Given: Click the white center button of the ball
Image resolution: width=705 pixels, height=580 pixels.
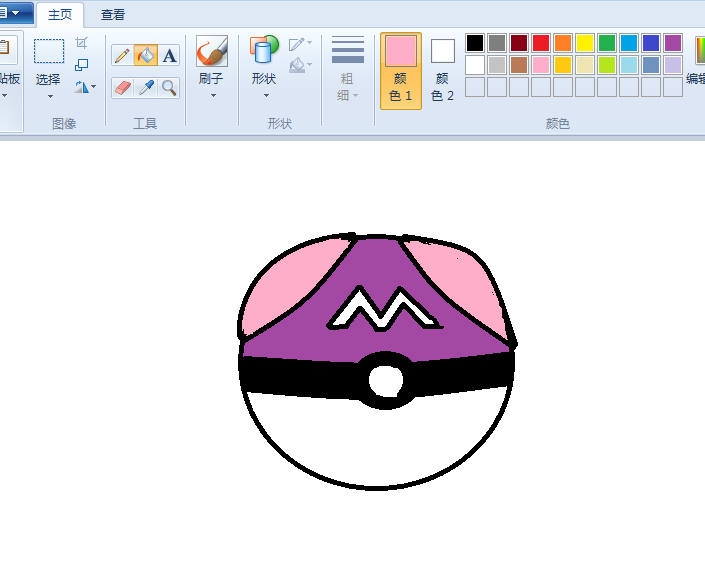Looking at the screenshot, I should [x=386, y=380].
